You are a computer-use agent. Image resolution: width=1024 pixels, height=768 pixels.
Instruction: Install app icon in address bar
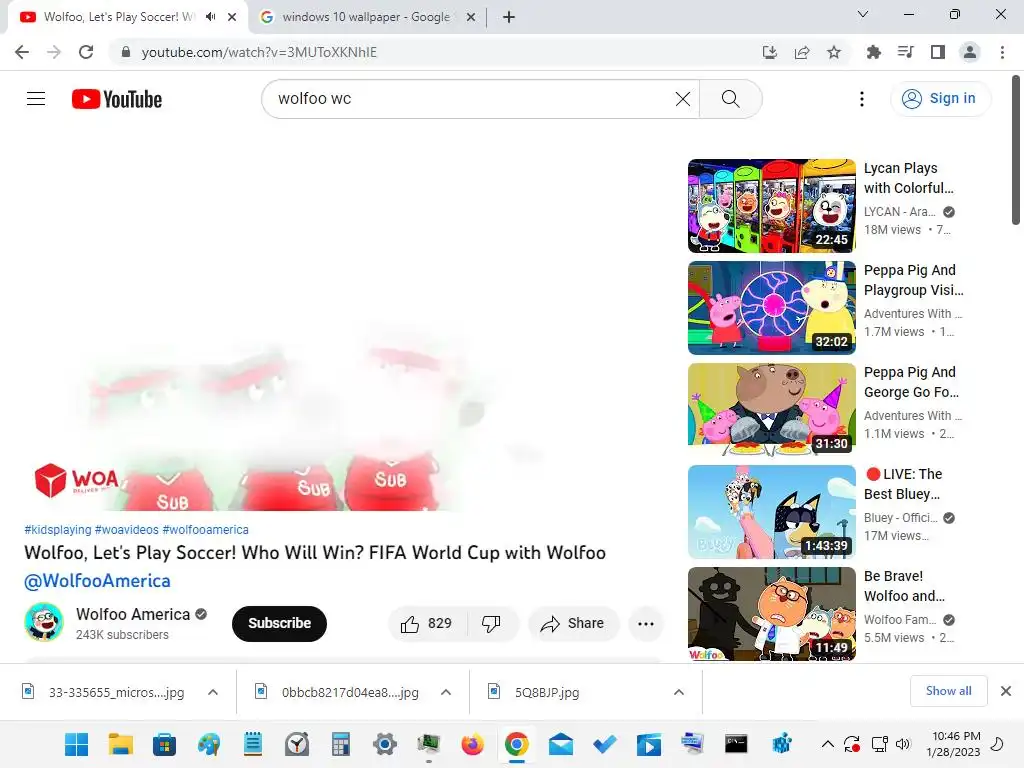pyautogui.click(x=769, y=52)
